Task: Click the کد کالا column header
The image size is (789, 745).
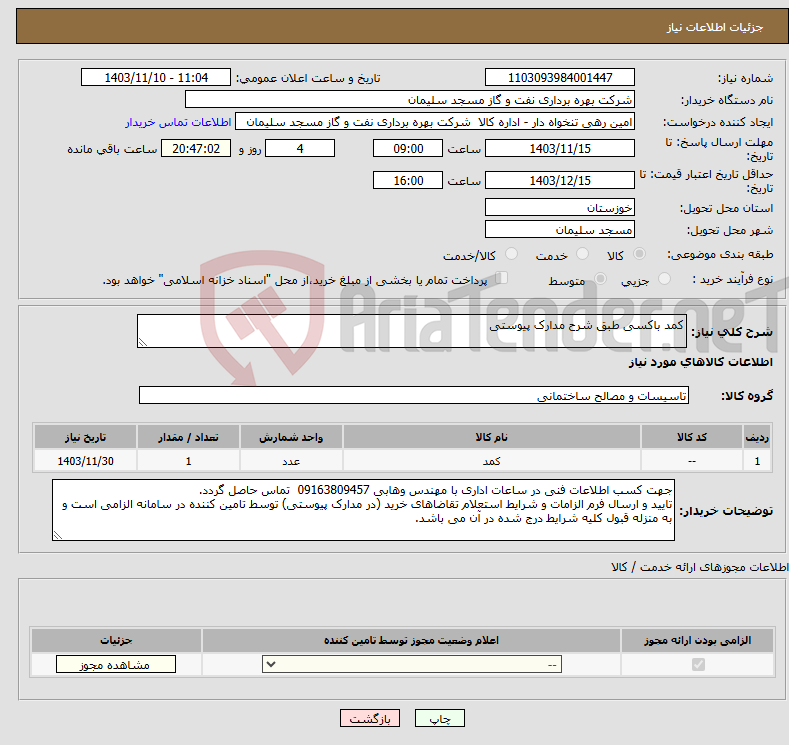Action: pyautogui.click(x=692, y=437)
